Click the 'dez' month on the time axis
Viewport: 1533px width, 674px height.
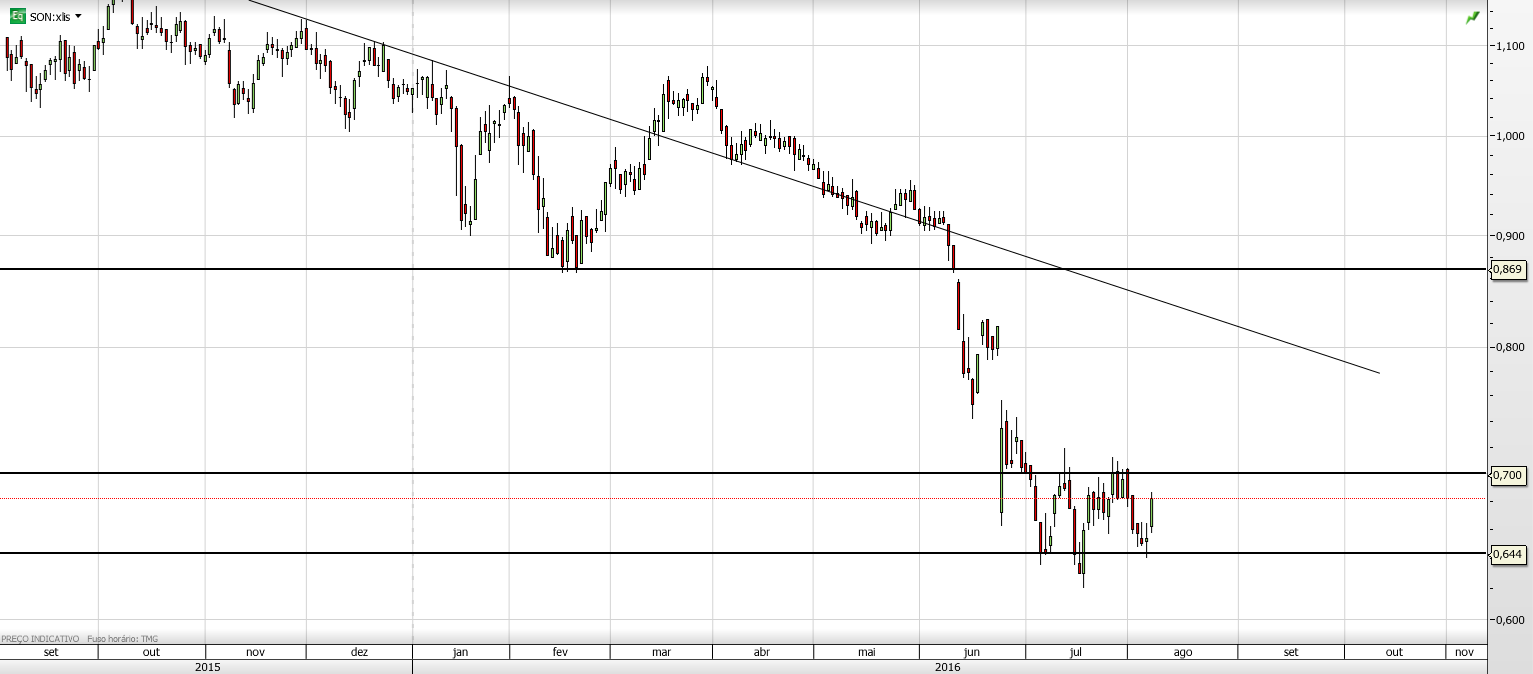pyautogui.click(x=360, y=652)
